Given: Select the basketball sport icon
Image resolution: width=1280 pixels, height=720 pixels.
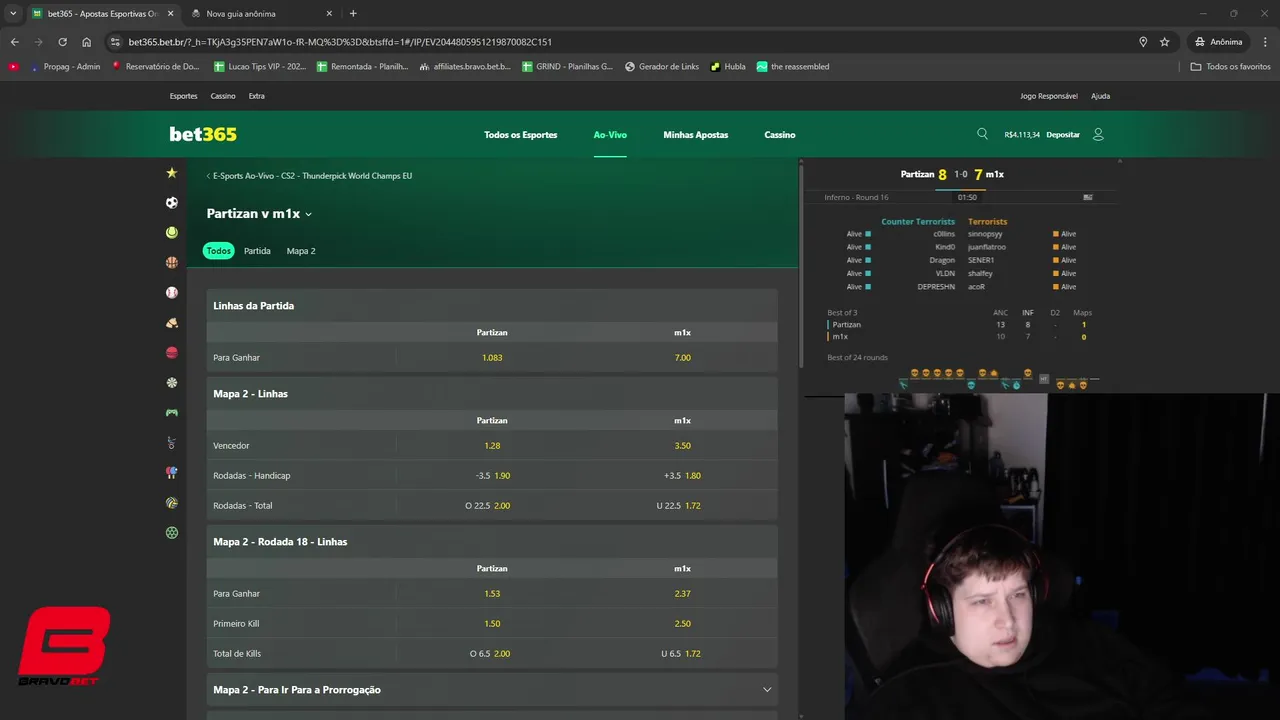Looking at the screenshot, I should click(x=172, y=262).
